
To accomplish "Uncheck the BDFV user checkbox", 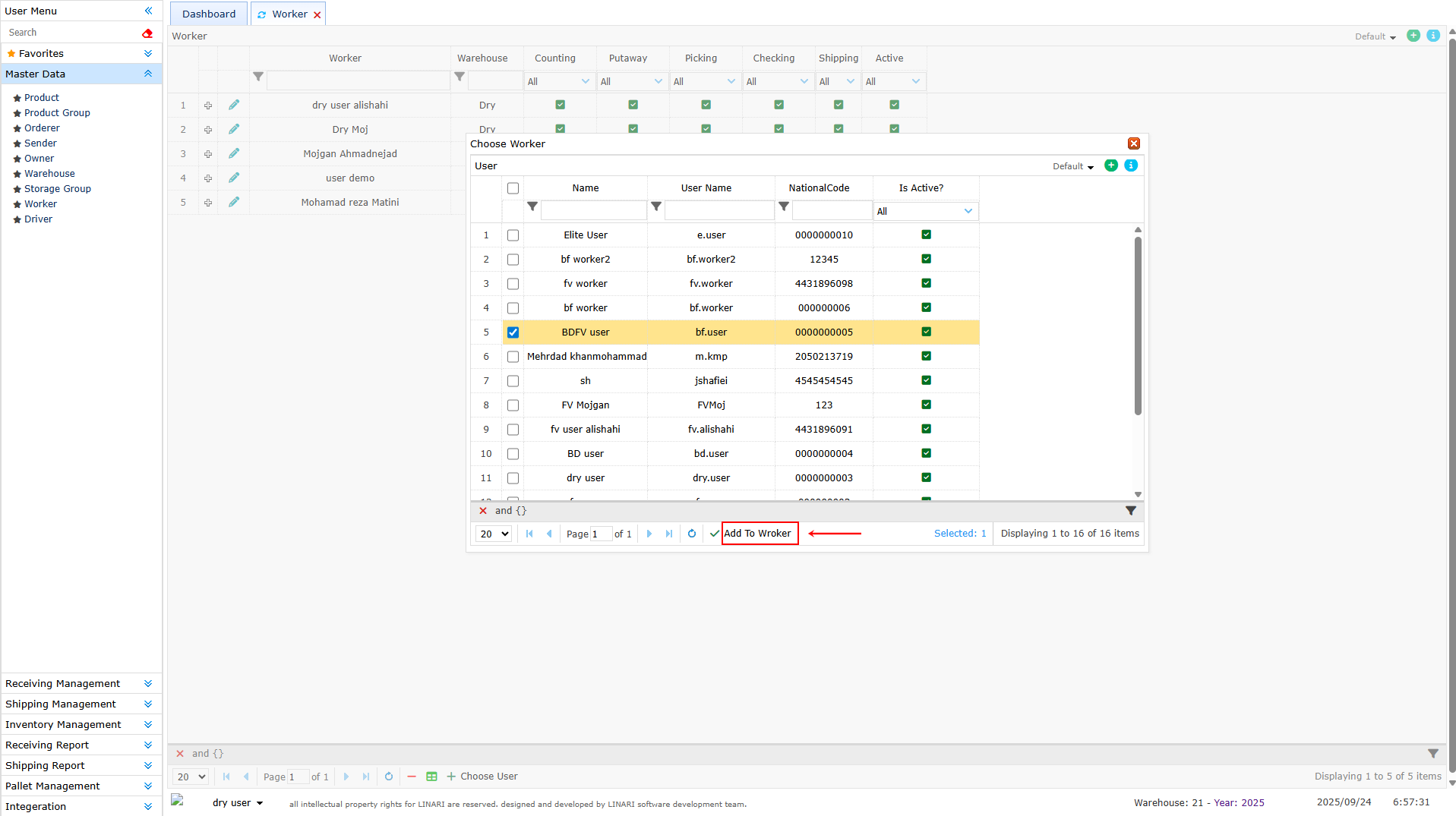I will pyautogui.click(x=513, y=332).
